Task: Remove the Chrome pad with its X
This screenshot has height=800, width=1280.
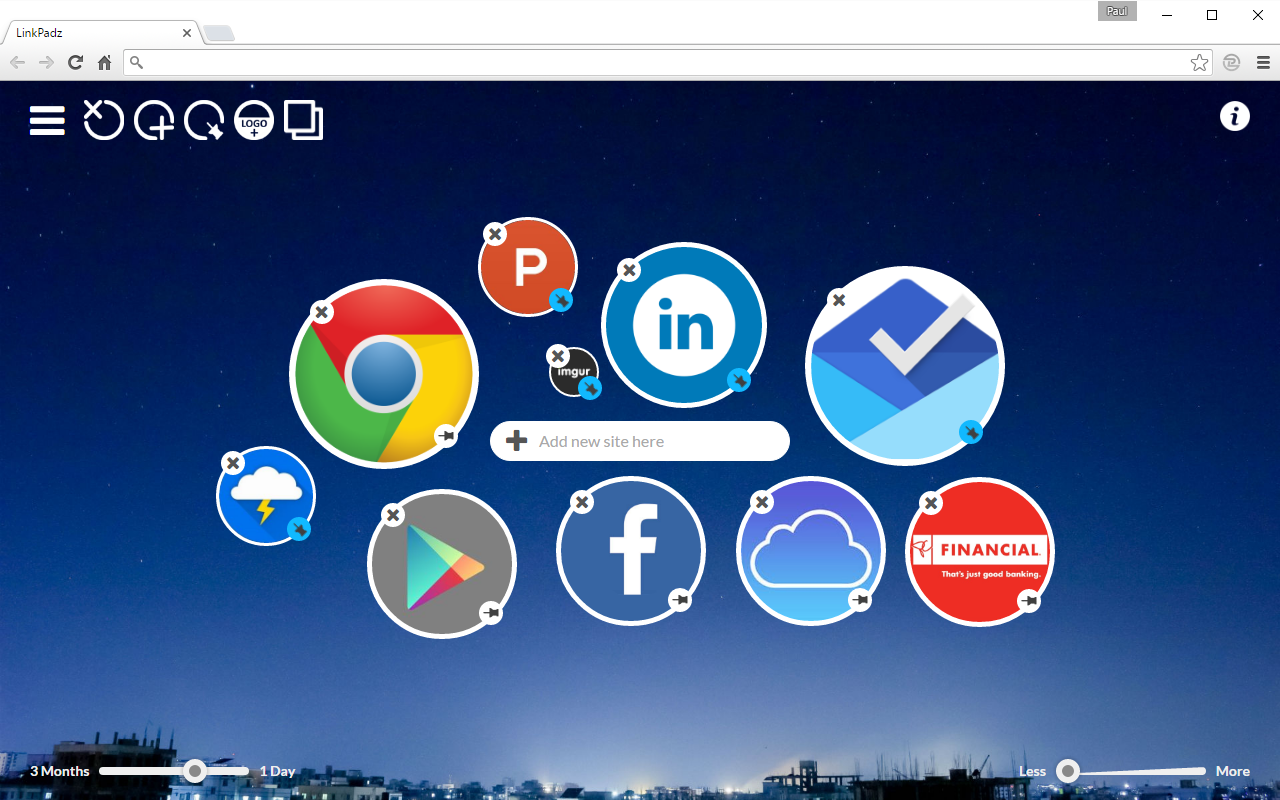Action: 321,312
